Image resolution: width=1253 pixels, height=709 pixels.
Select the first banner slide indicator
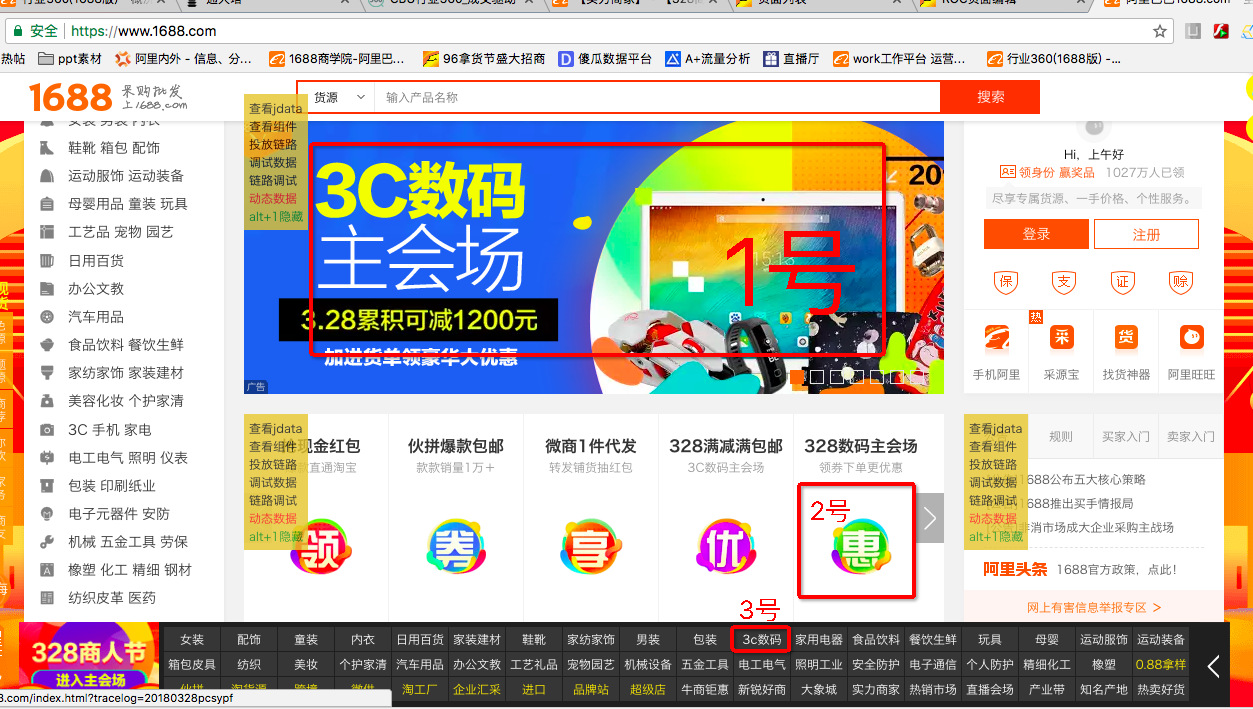pyautogui.click(x=797, y=377)
